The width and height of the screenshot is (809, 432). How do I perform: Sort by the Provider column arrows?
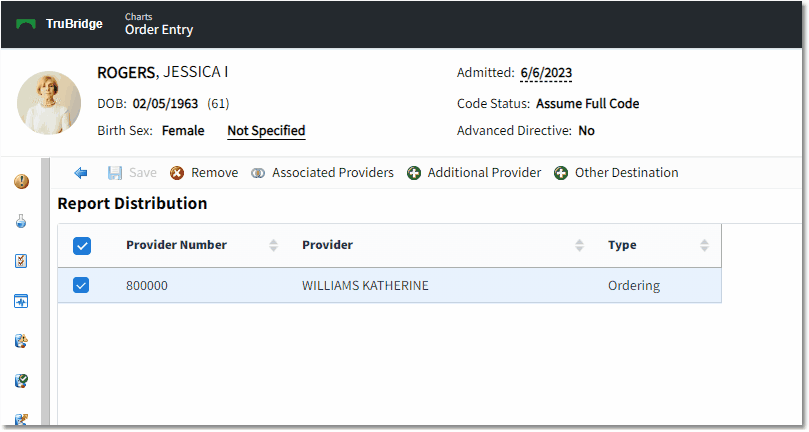[x=579, y=246]
